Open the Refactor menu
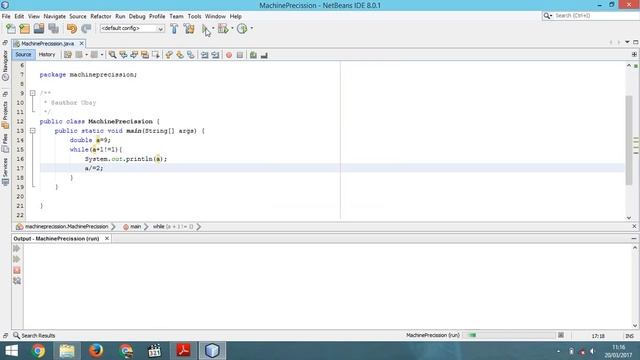The image size is (640, 360). (101, 16)
